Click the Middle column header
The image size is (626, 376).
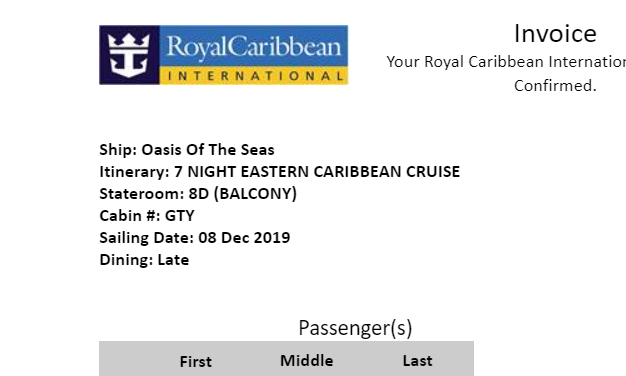click(307, 361)
